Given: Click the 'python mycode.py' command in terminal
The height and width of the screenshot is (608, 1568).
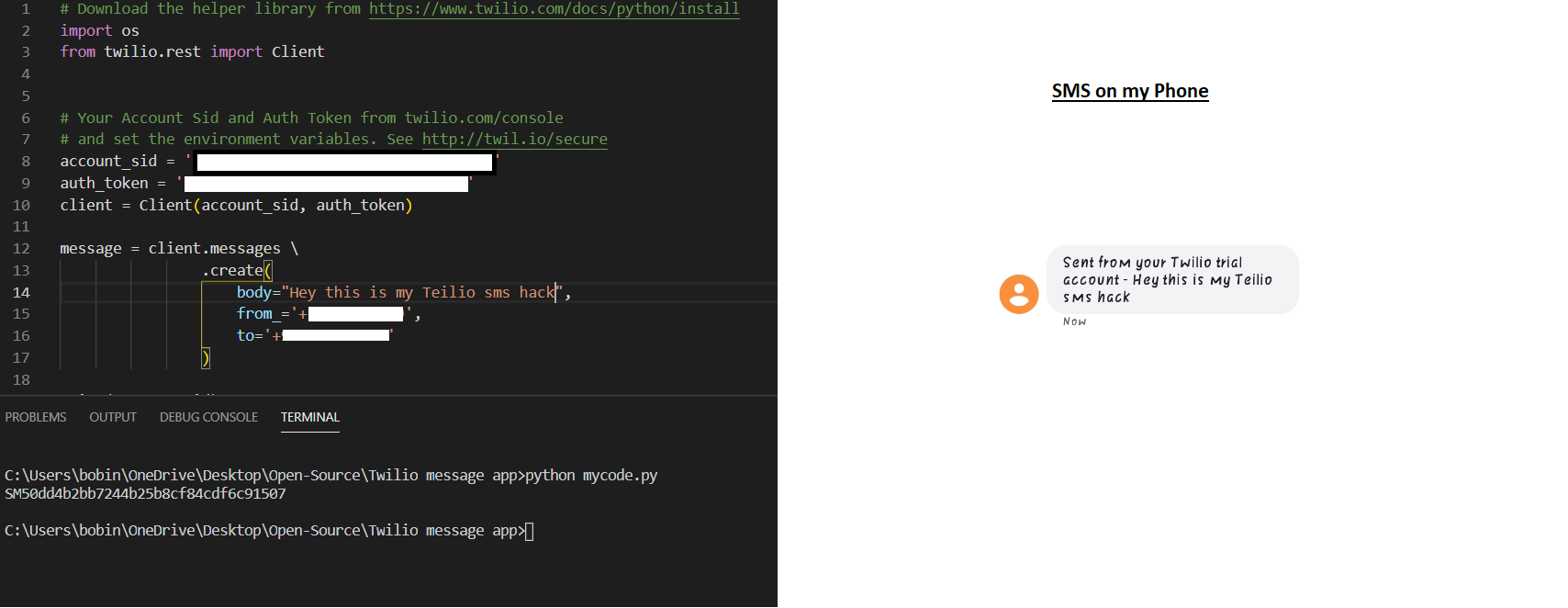Looking at the screenshot, I should click(591, 476).
